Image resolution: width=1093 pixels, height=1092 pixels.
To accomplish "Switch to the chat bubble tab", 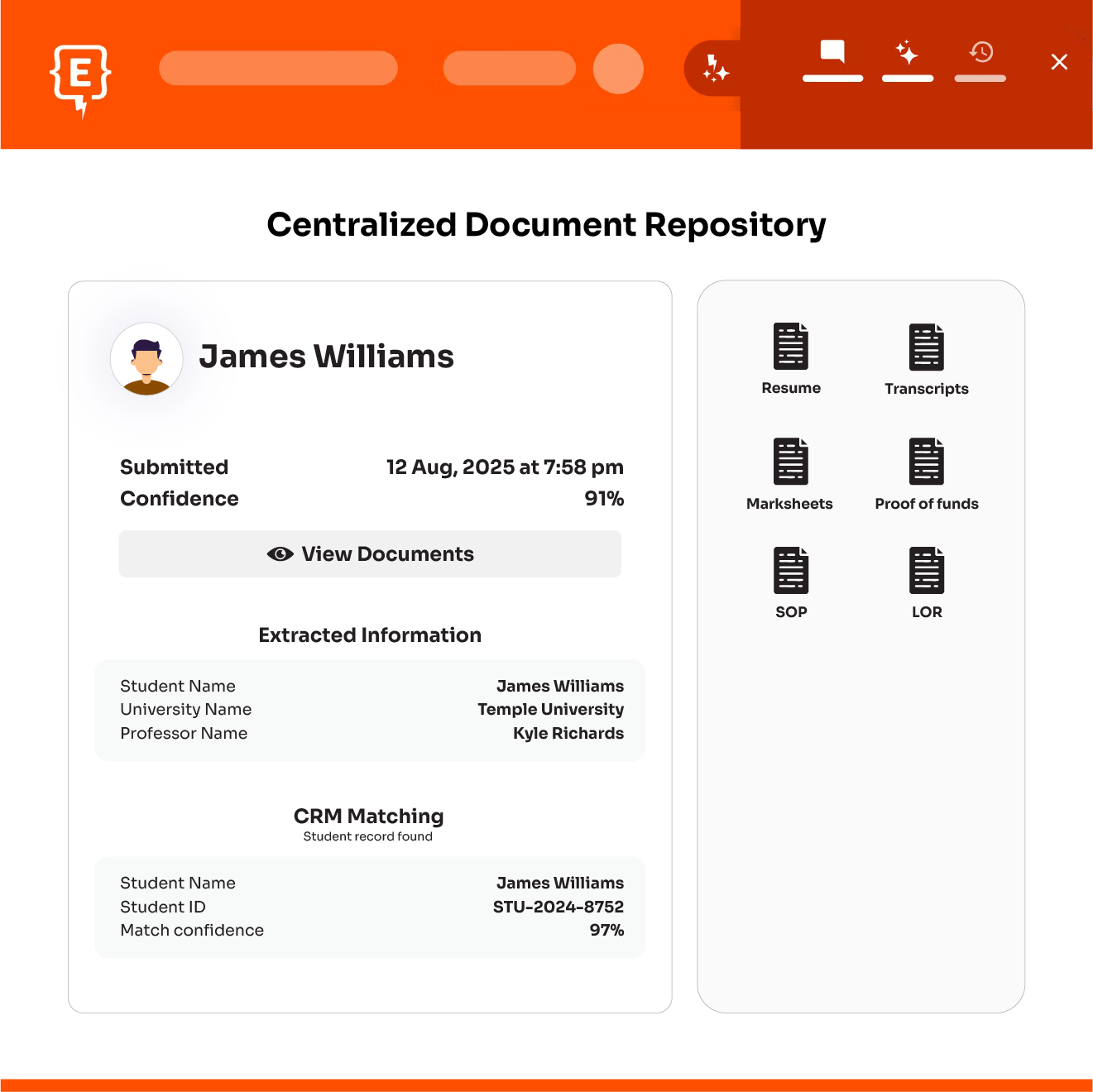I will 832,53.
